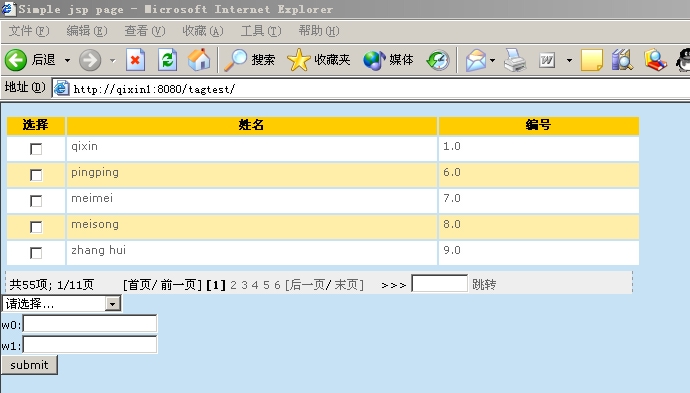Viewport: 690px width, 393px height.
Task: Click the Stop loading red X icon
Action: [135, 60]
